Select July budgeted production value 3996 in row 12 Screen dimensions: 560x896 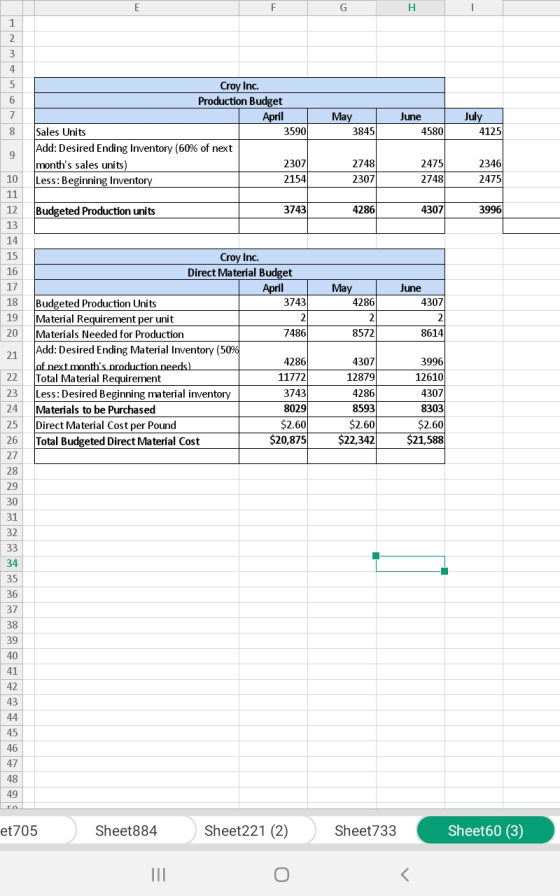[474, 210]
